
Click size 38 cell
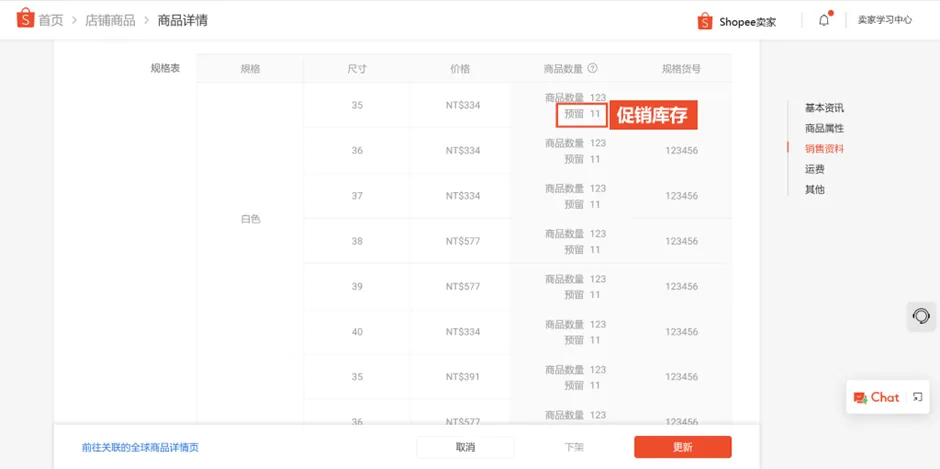(x=357, y=241)
